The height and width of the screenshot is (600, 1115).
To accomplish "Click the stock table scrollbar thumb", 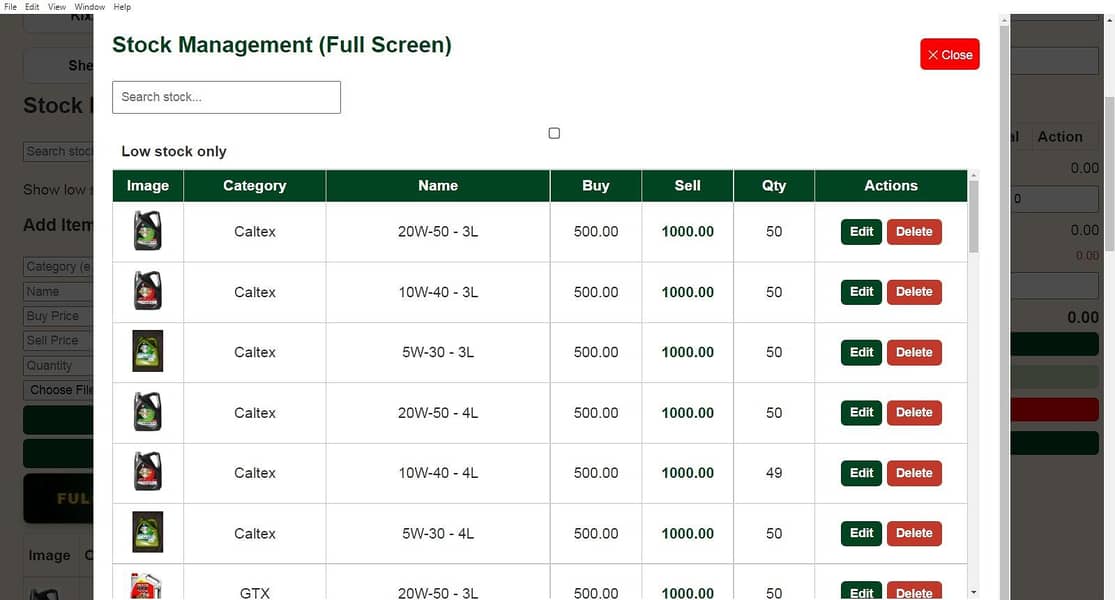I will pyautogui.click(x=973, y=216).
